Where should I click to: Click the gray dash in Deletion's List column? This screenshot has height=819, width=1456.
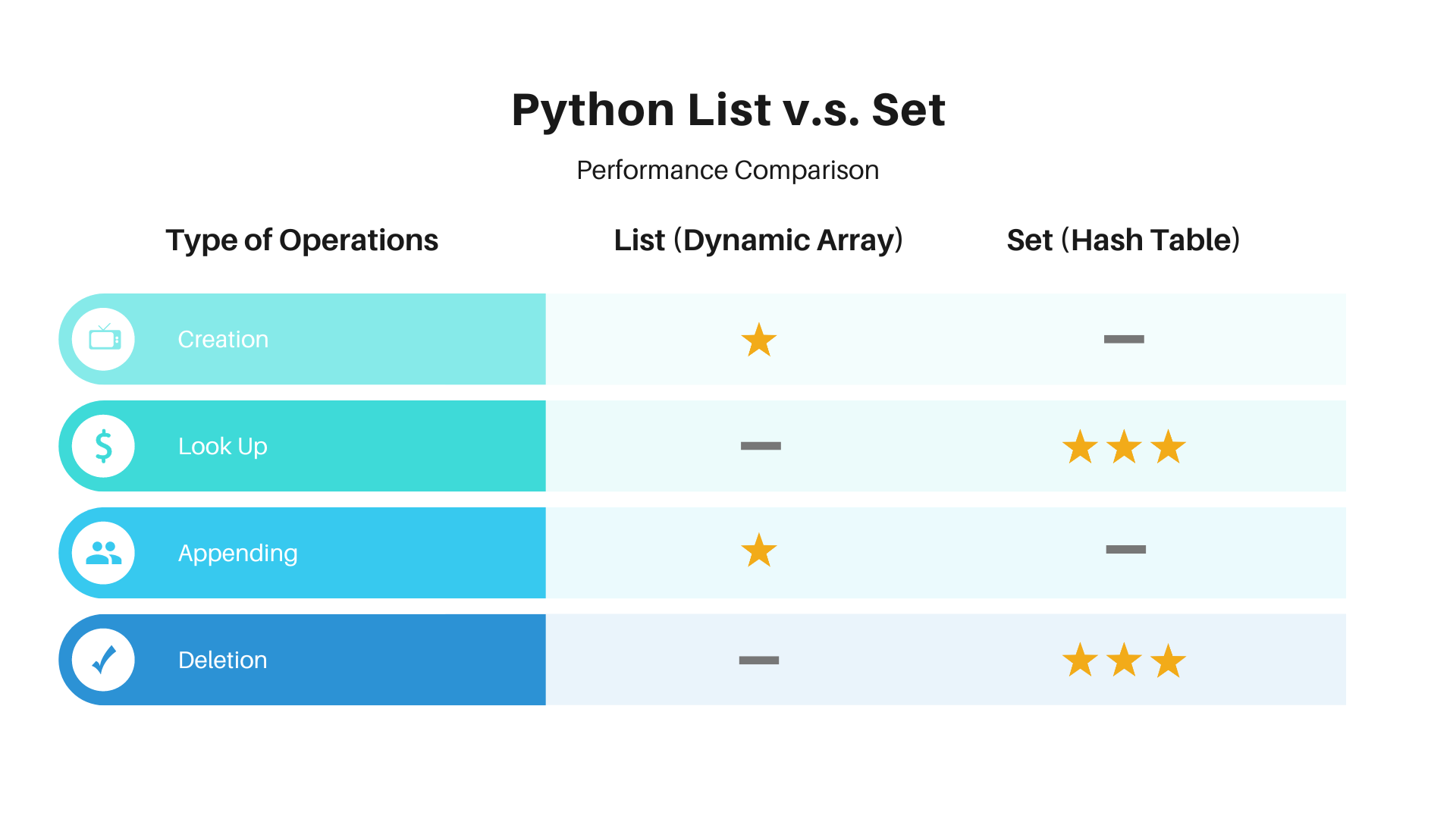[759, 660]
